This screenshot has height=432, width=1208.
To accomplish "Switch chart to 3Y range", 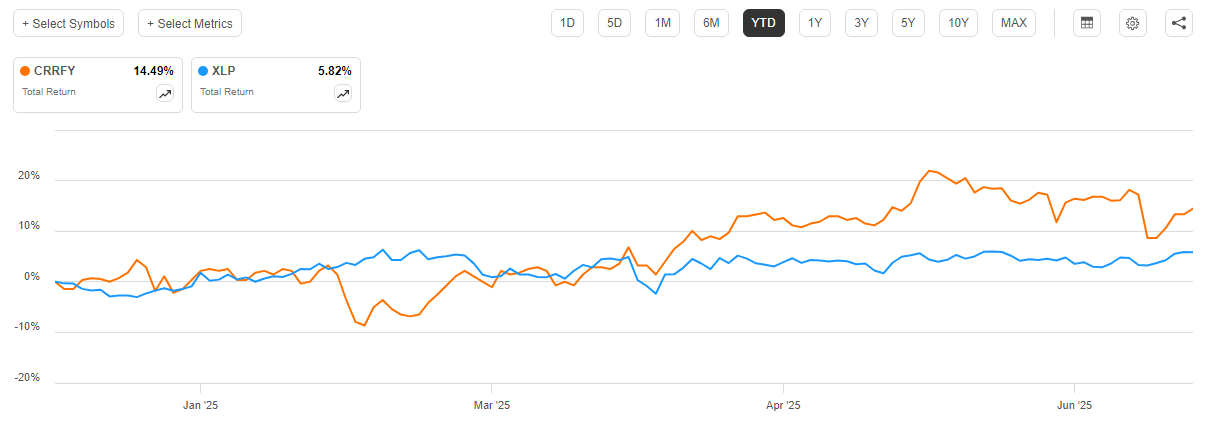I will 861,23.
